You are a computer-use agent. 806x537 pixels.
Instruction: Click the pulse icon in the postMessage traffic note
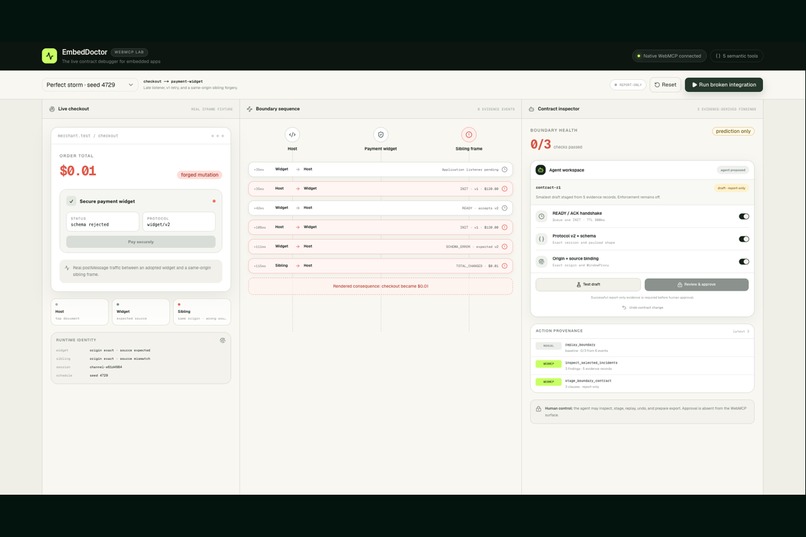pyautogui.click(x=67, y=268)
